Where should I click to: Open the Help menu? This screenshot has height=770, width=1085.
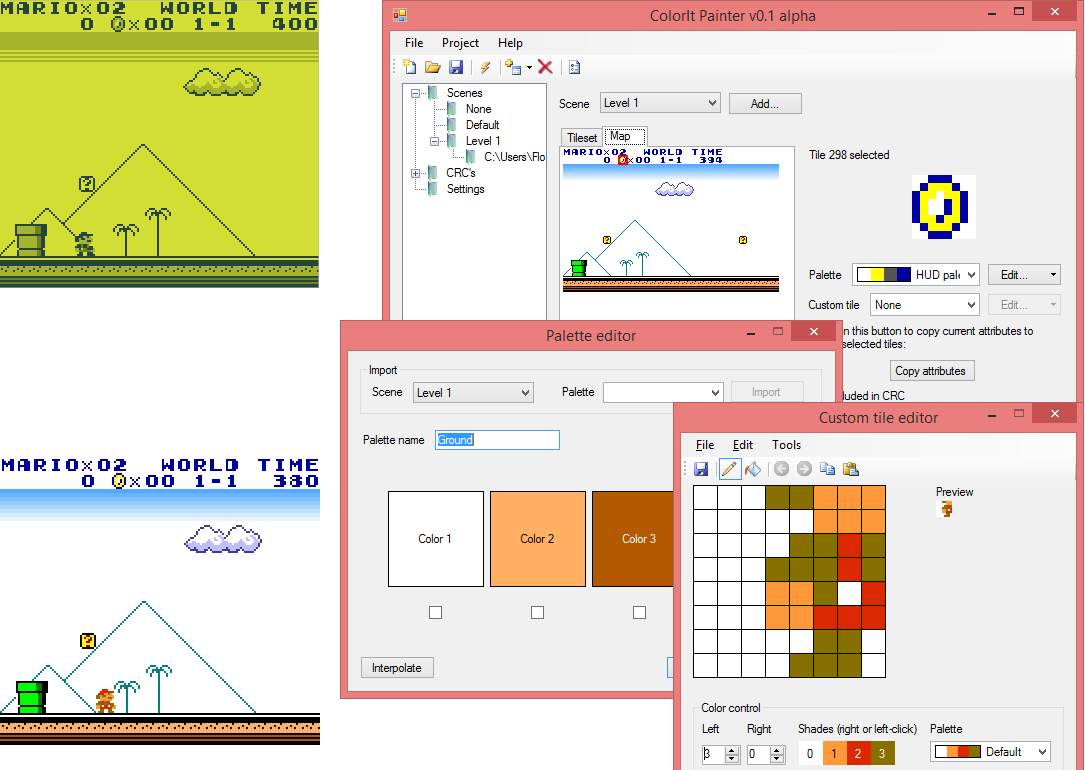(x=510, y=43)
